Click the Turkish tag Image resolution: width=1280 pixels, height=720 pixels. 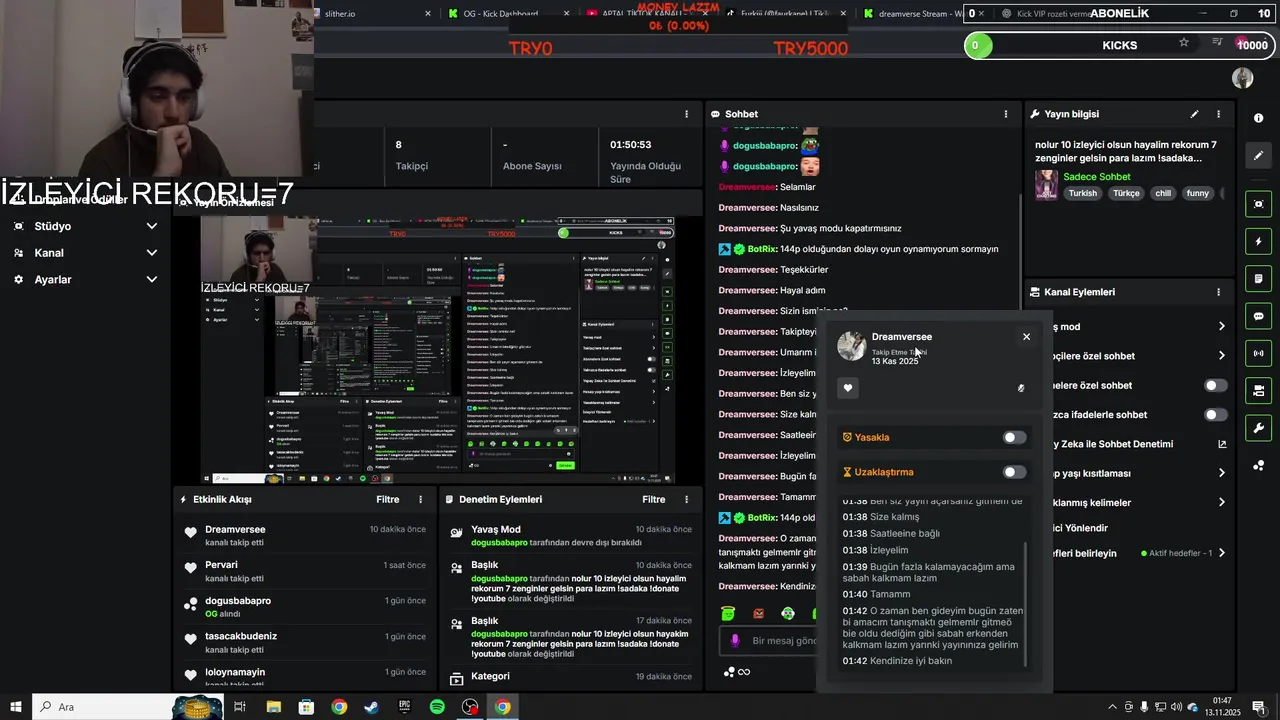click(1082, 193)
